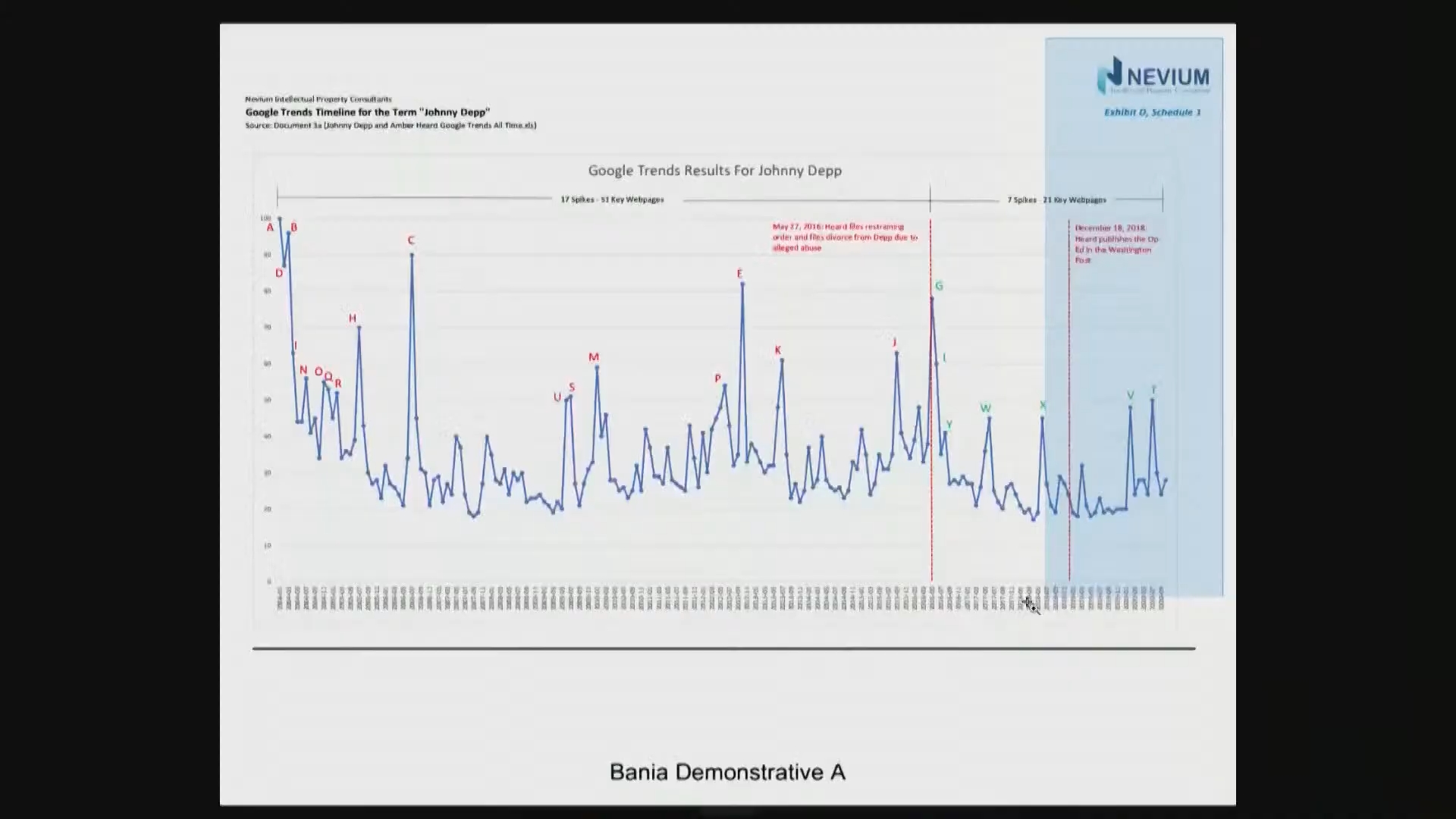This screenshot has height=819, width=1456.
Task: Click spike label P
Action: coord(717,378)
